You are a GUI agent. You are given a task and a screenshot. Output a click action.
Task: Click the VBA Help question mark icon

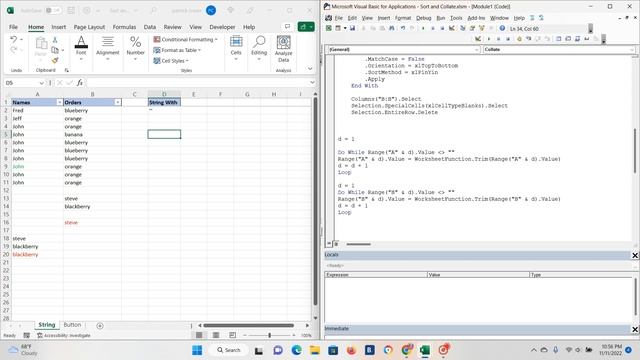point(502,28)
